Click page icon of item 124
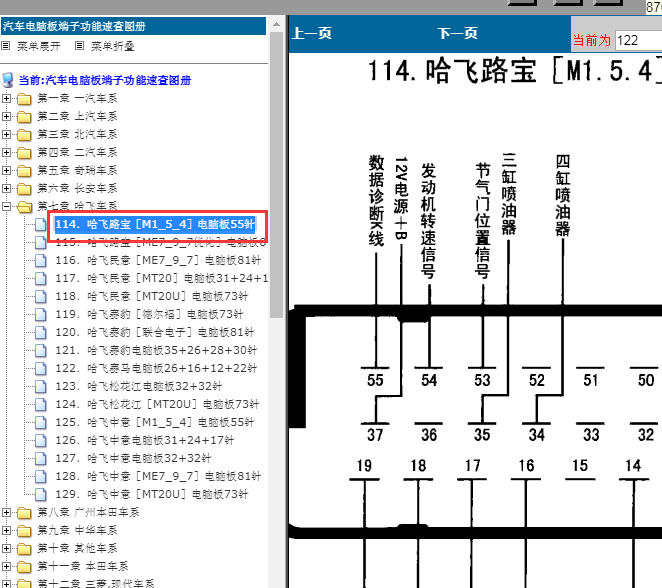 (x=41, y=405)
